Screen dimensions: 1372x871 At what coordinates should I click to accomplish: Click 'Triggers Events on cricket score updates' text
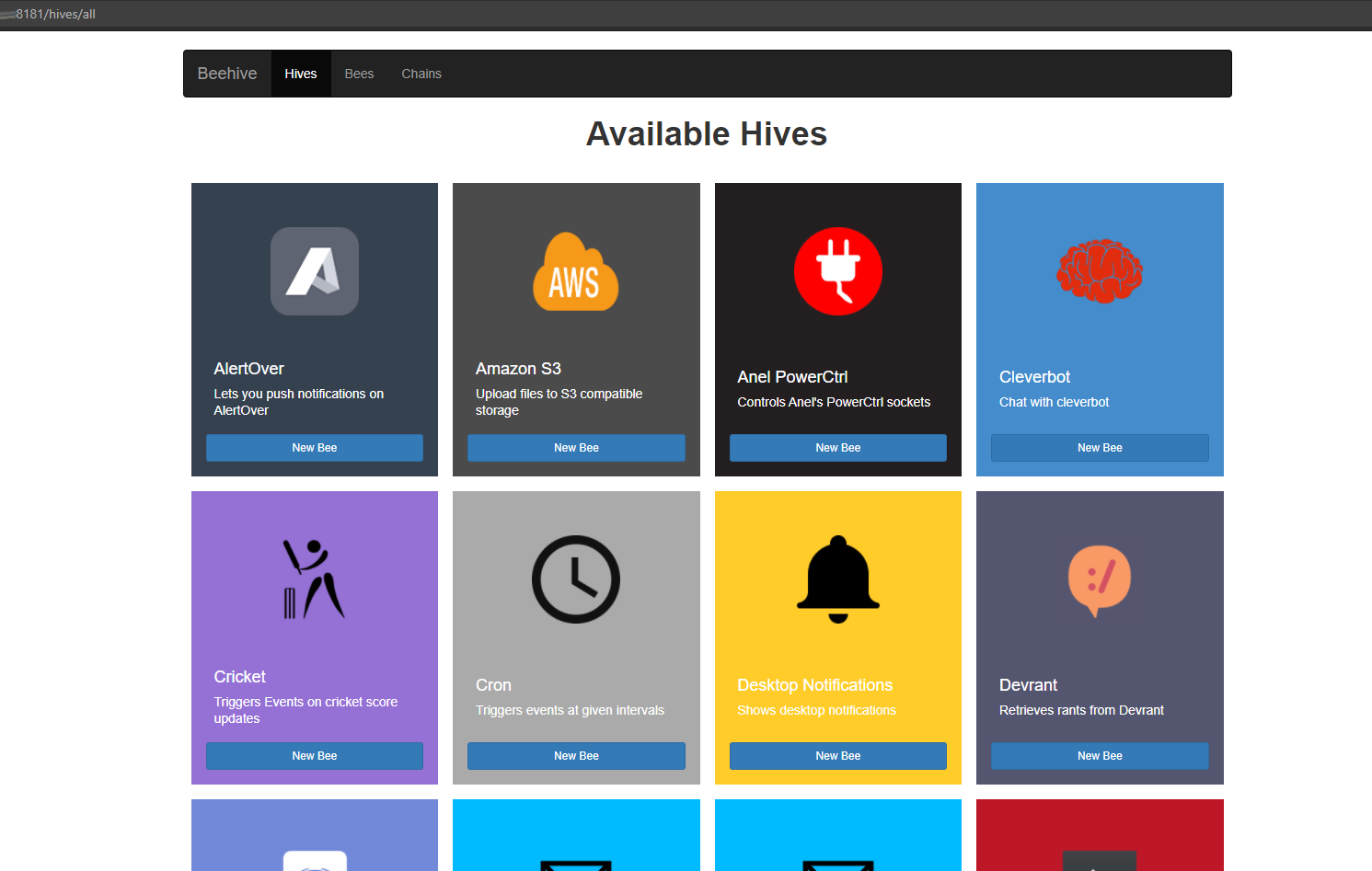[x=306, y=710]
